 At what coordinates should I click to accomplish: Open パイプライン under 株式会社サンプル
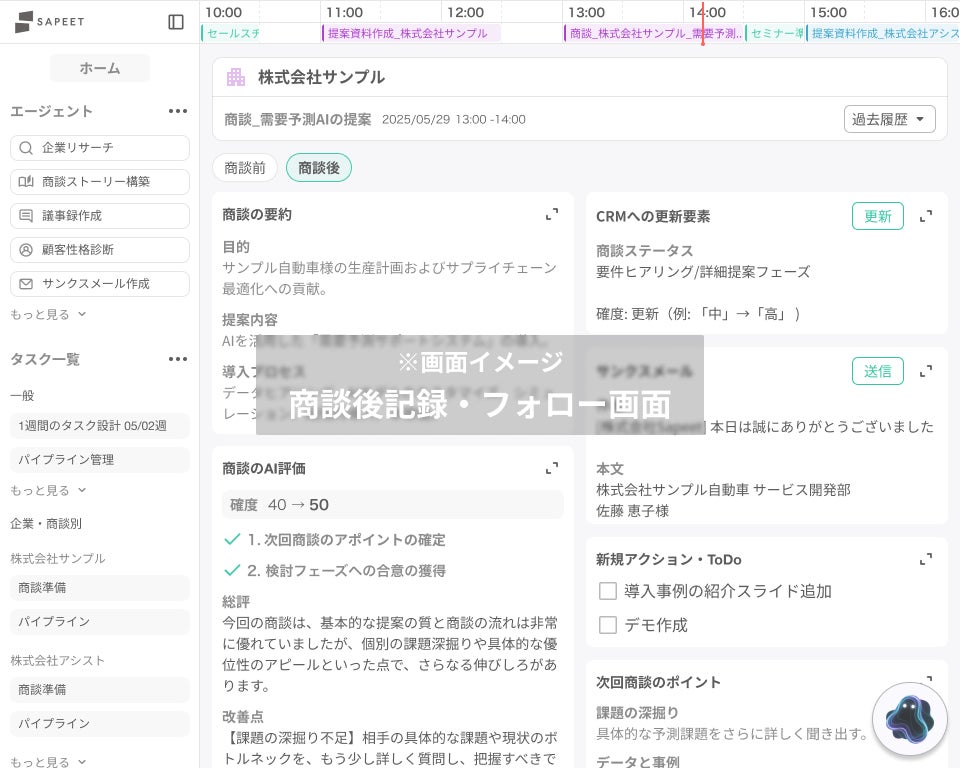(100, 622)
